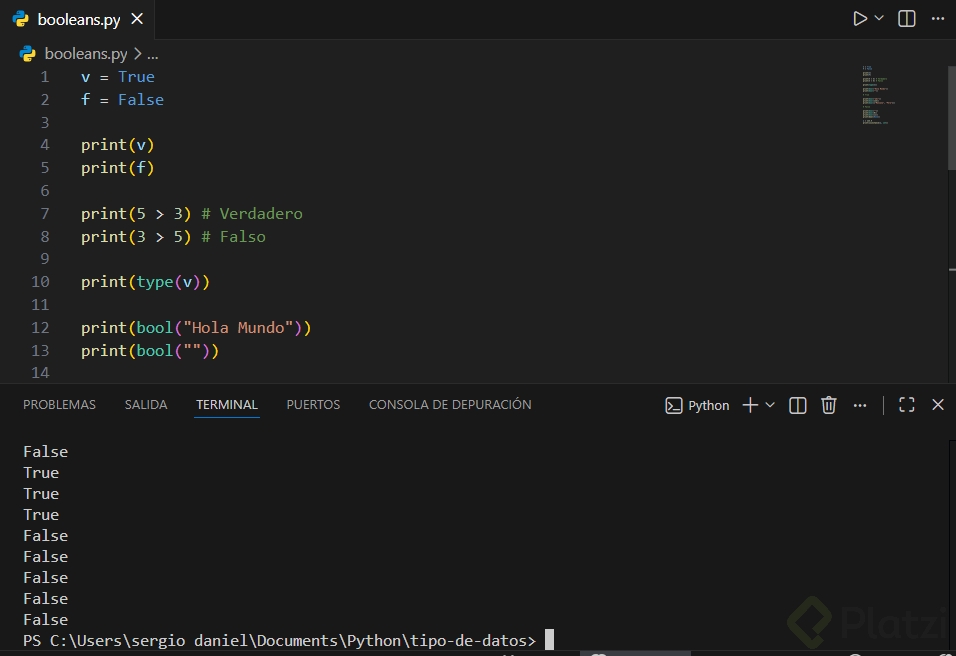Open the CONSOLA DE DEPURACIÓN tab
The width and height of the screenshot is (956, 656).
tap(450, 405)
